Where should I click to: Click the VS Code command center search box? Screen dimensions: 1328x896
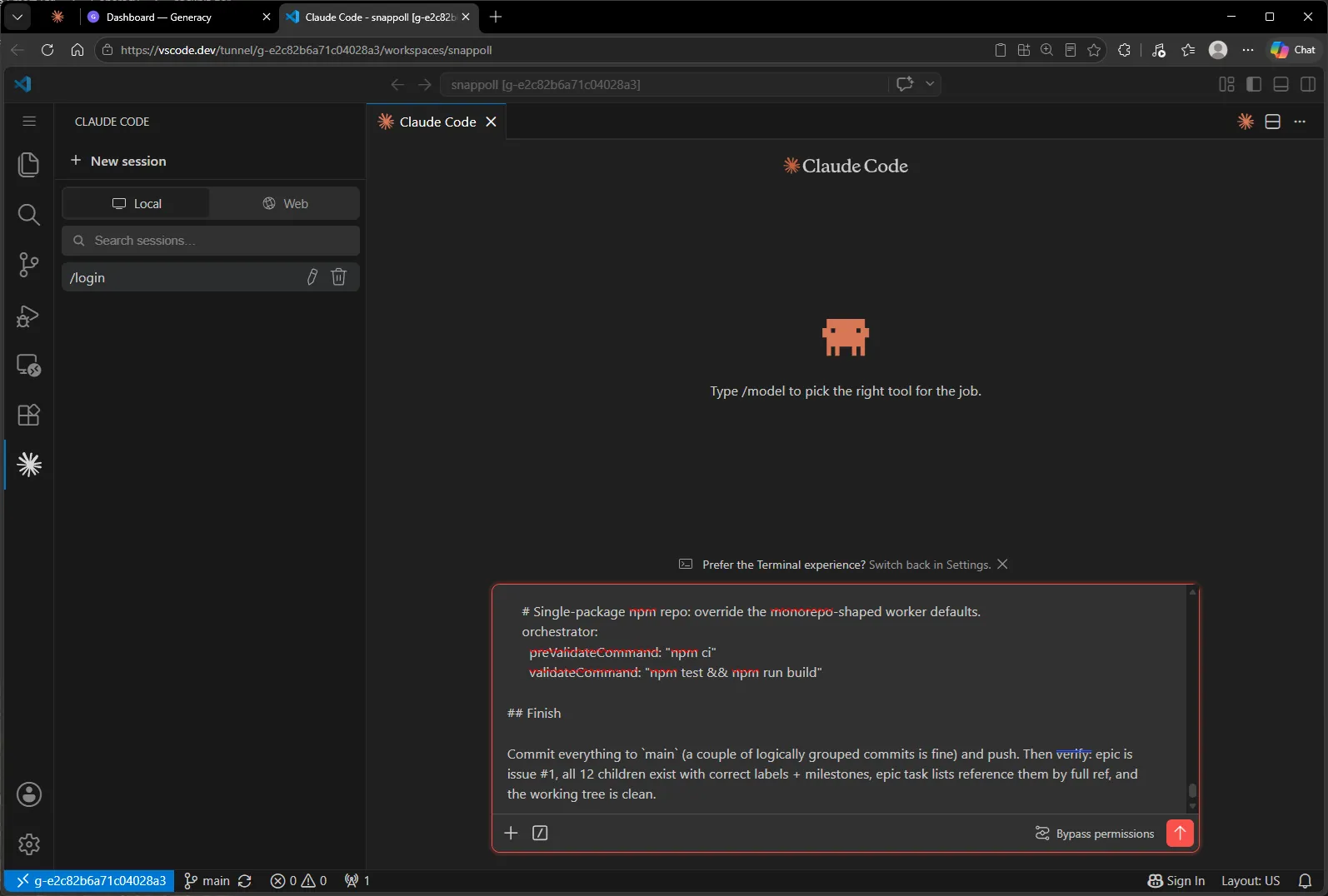tap(664, 84)
